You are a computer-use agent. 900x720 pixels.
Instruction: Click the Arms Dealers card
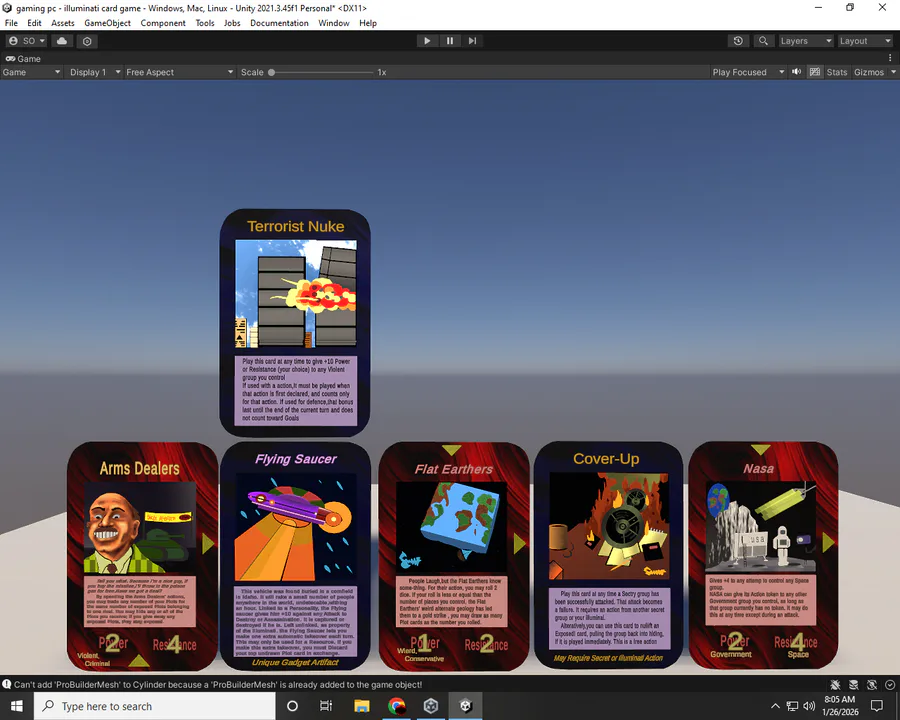(142, 556)
